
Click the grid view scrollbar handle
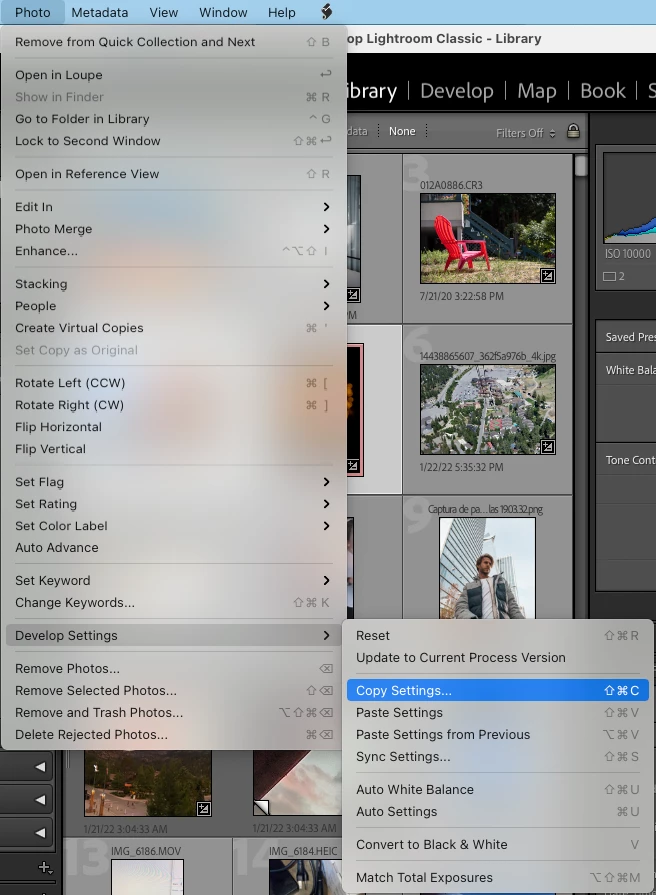tap(581, 166)
